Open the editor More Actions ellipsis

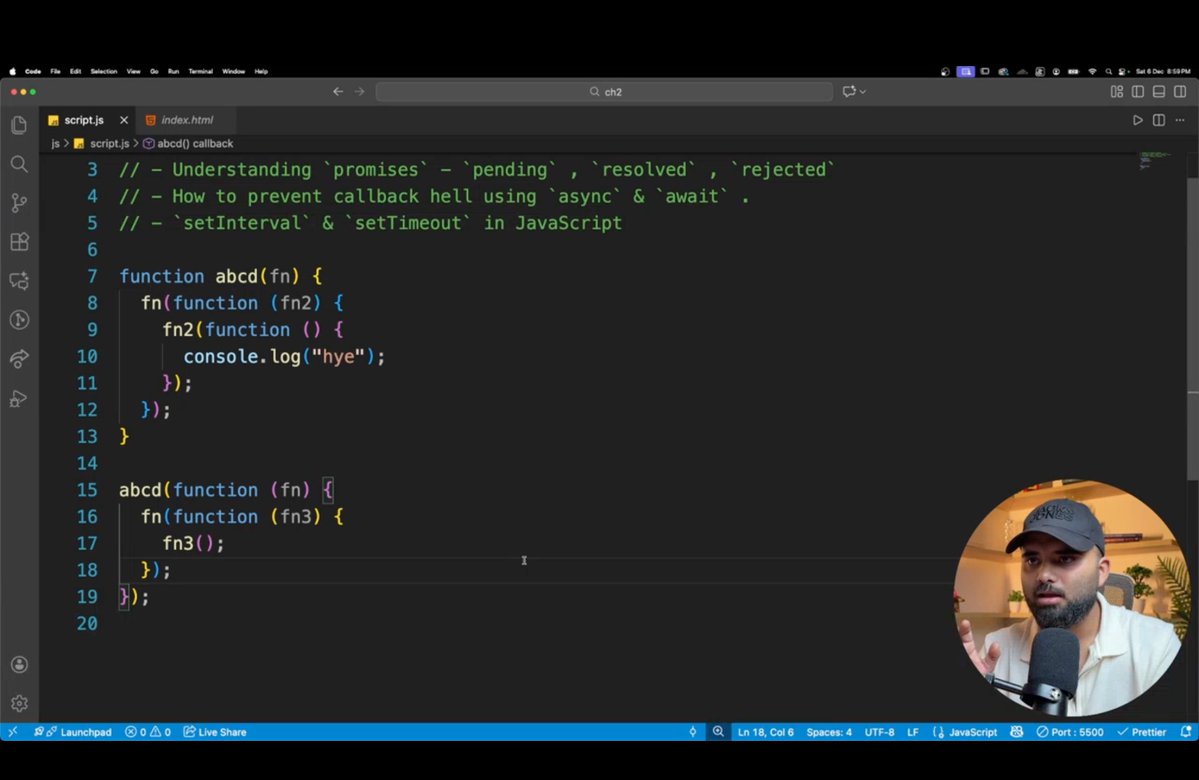(x=1180, y=120)
